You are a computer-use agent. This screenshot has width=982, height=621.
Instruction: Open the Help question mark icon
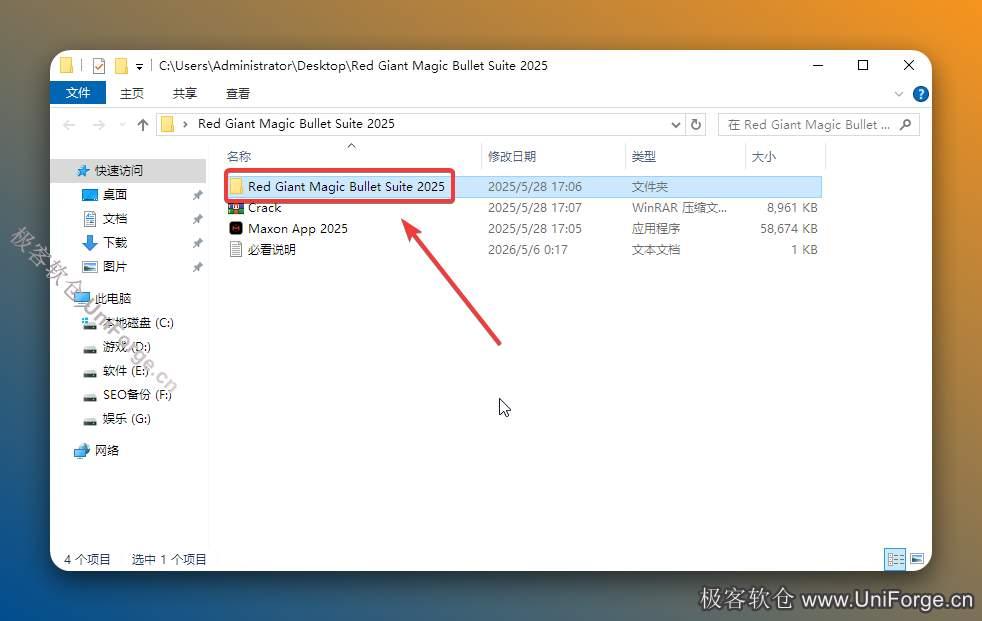920,94
